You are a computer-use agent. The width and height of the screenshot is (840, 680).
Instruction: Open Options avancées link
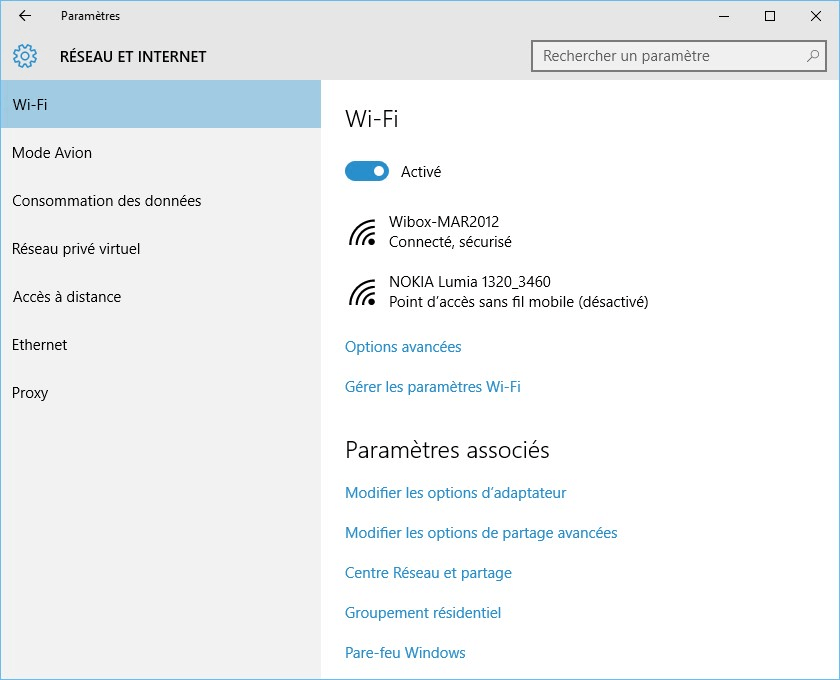click(x=403, y=347)
